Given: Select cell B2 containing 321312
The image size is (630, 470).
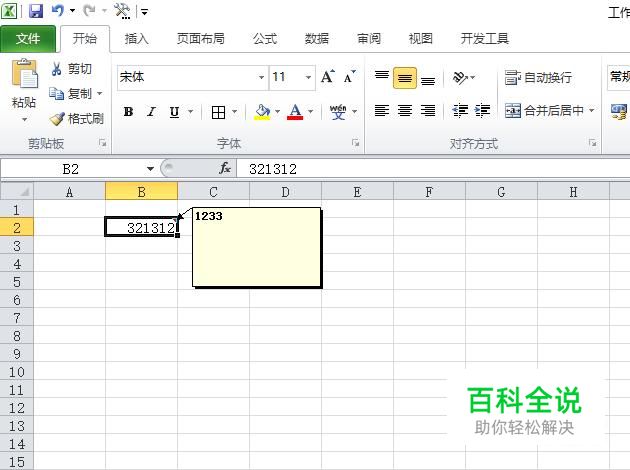Looking at the screenshot, I should point(141,227).
